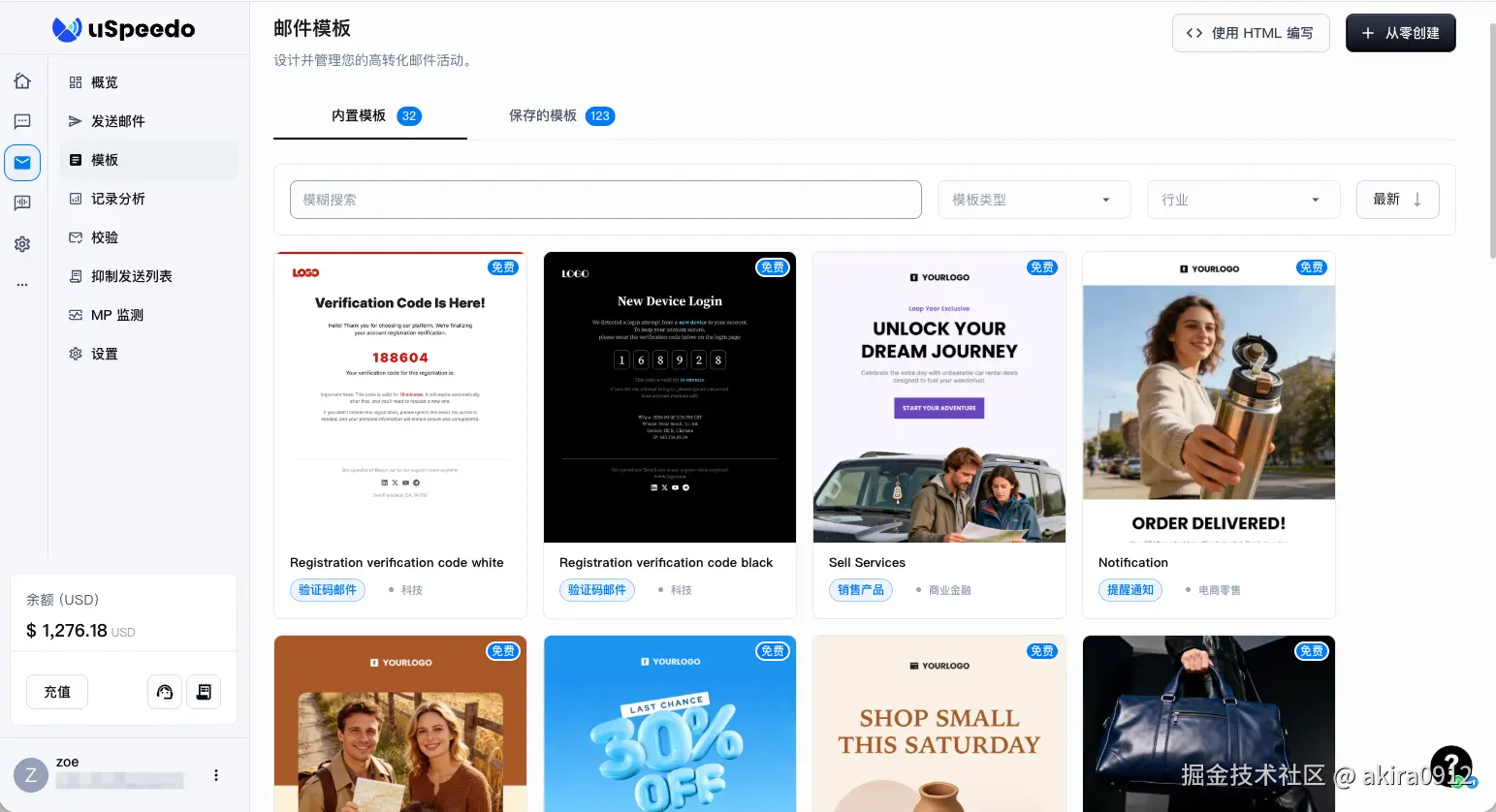Screen dimensions: 1496x812
Task: Open 记录分析 in the sidebar
Action: [x=149, y=199]
